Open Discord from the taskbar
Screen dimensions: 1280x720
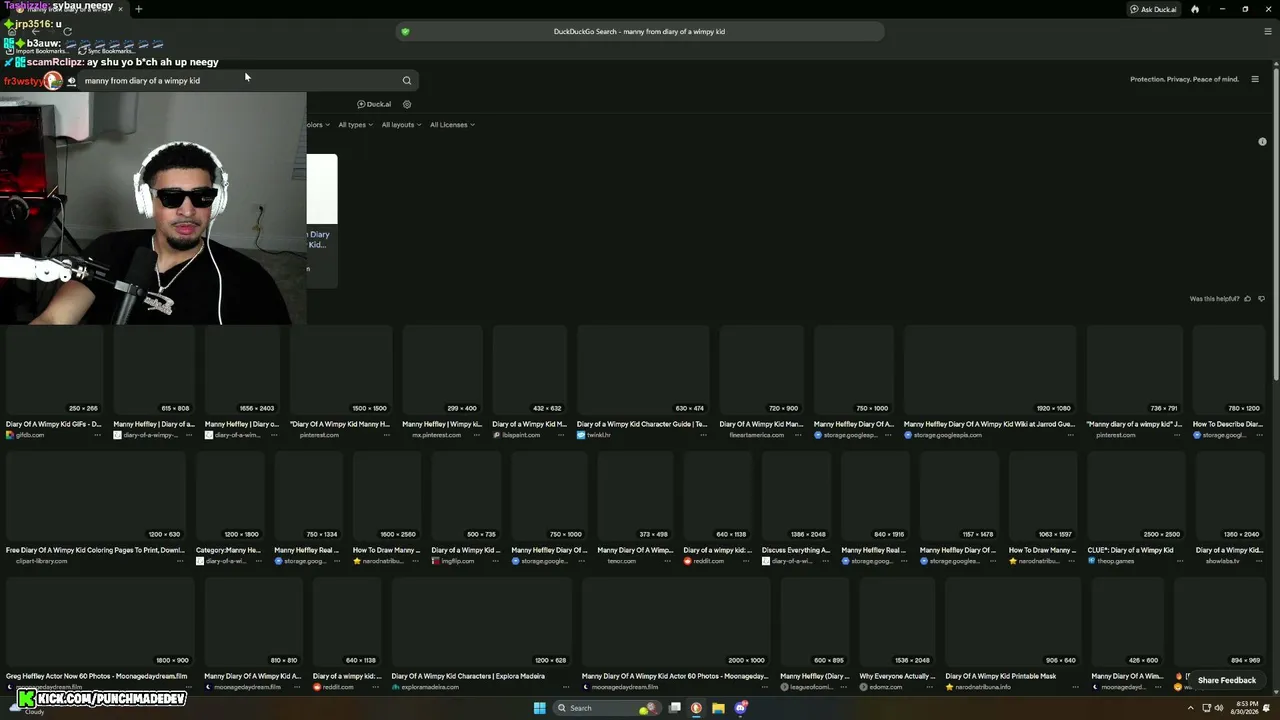[x=740, y=708]
